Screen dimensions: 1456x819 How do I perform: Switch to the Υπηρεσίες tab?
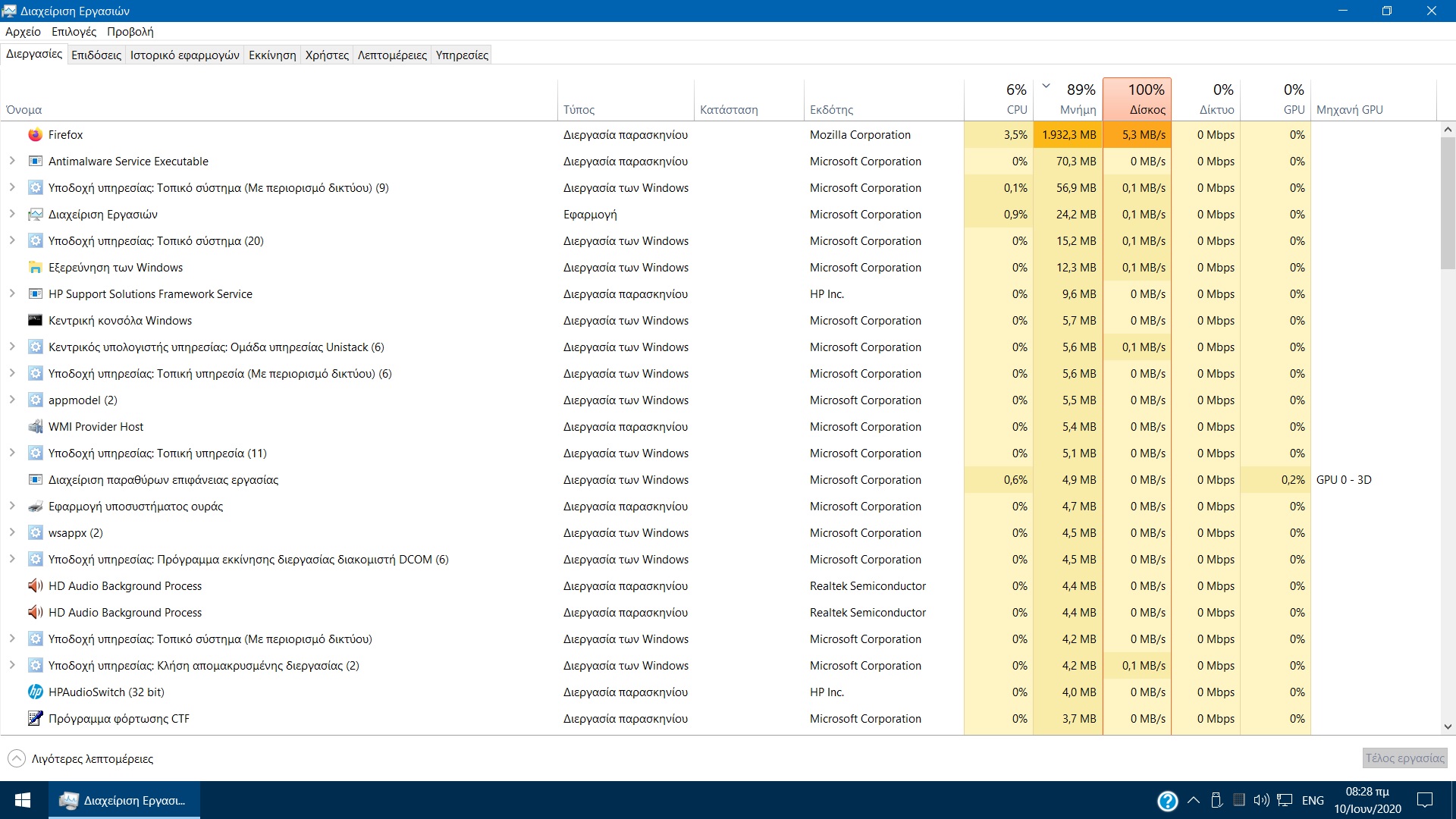462,55
